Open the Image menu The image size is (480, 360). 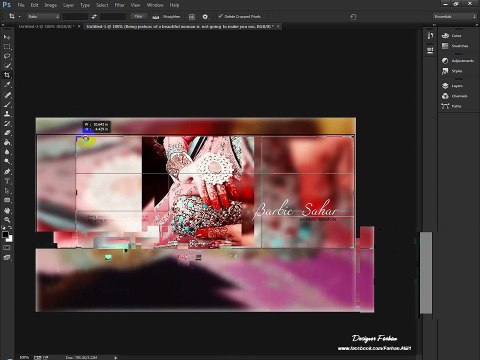[x=50, y=5]
